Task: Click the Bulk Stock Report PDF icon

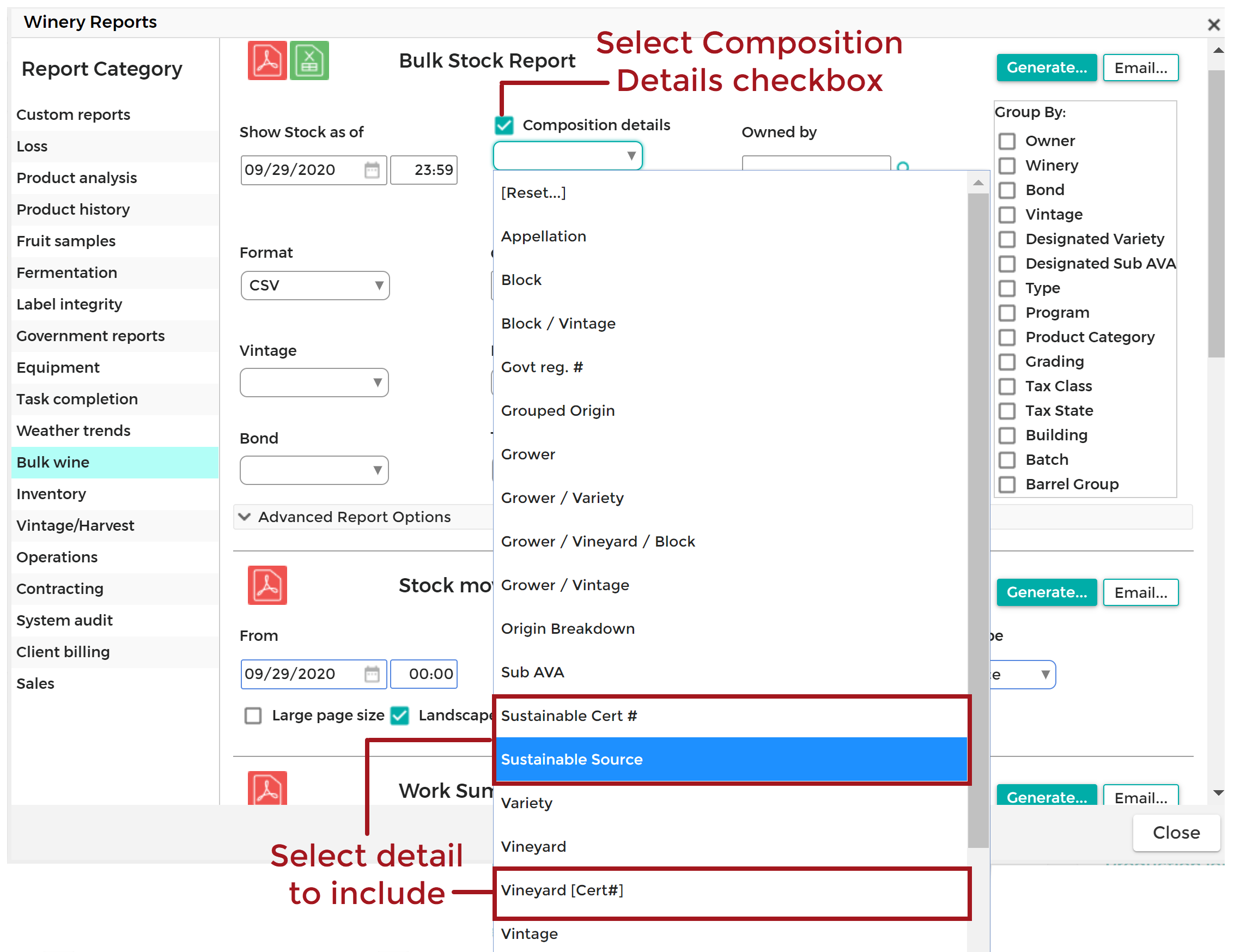Action: tap(268, 60)
